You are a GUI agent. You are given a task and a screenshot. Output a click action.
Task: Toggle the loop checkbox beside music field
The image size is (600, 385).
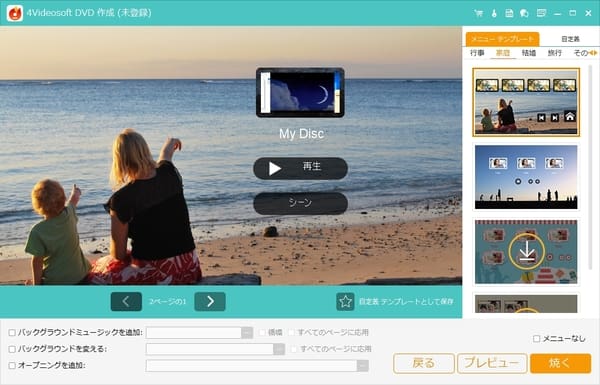262,333
